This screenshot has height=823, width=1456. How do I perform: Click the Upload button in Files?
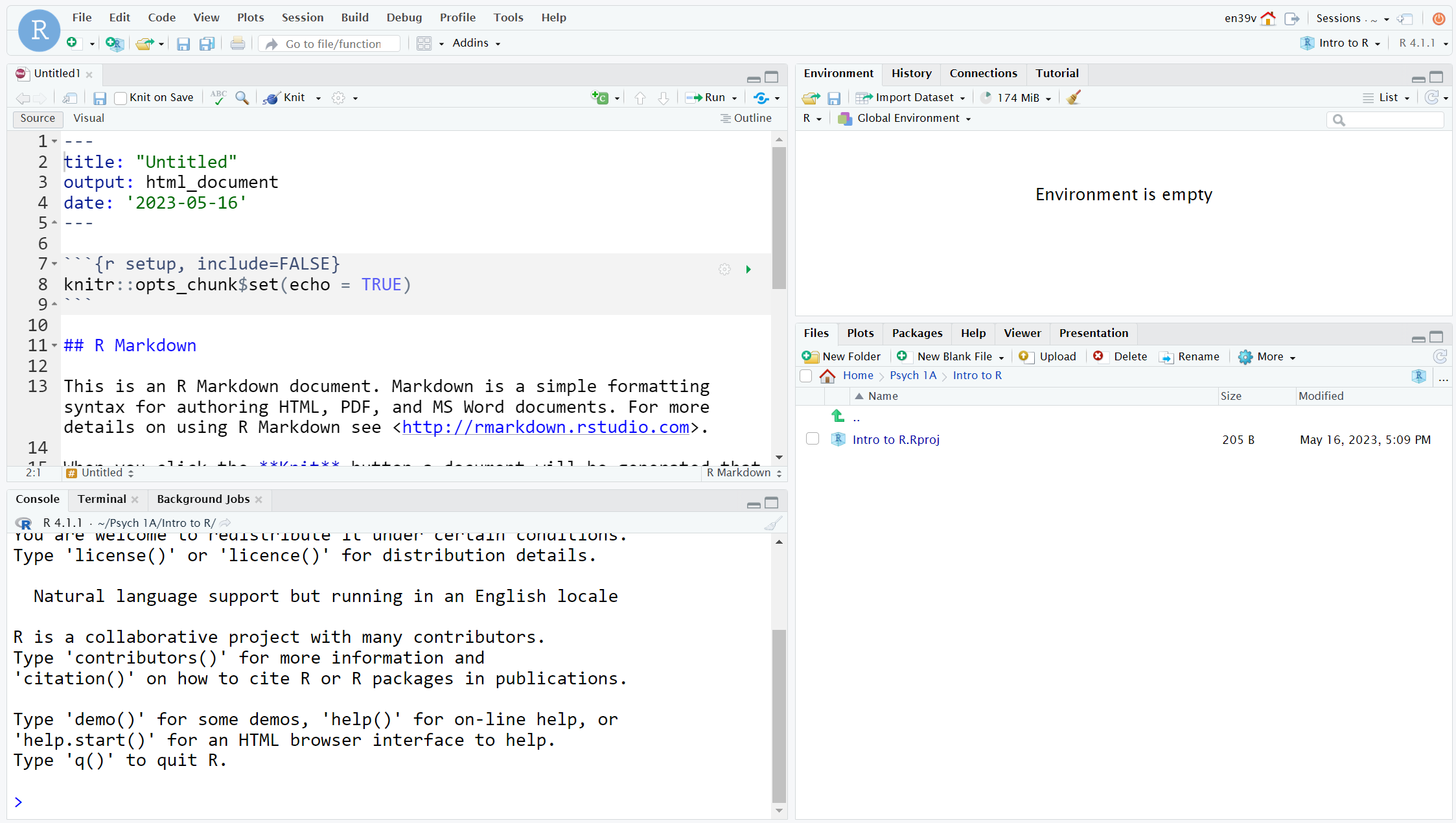pyautogui.click(x=1047, y=356)
